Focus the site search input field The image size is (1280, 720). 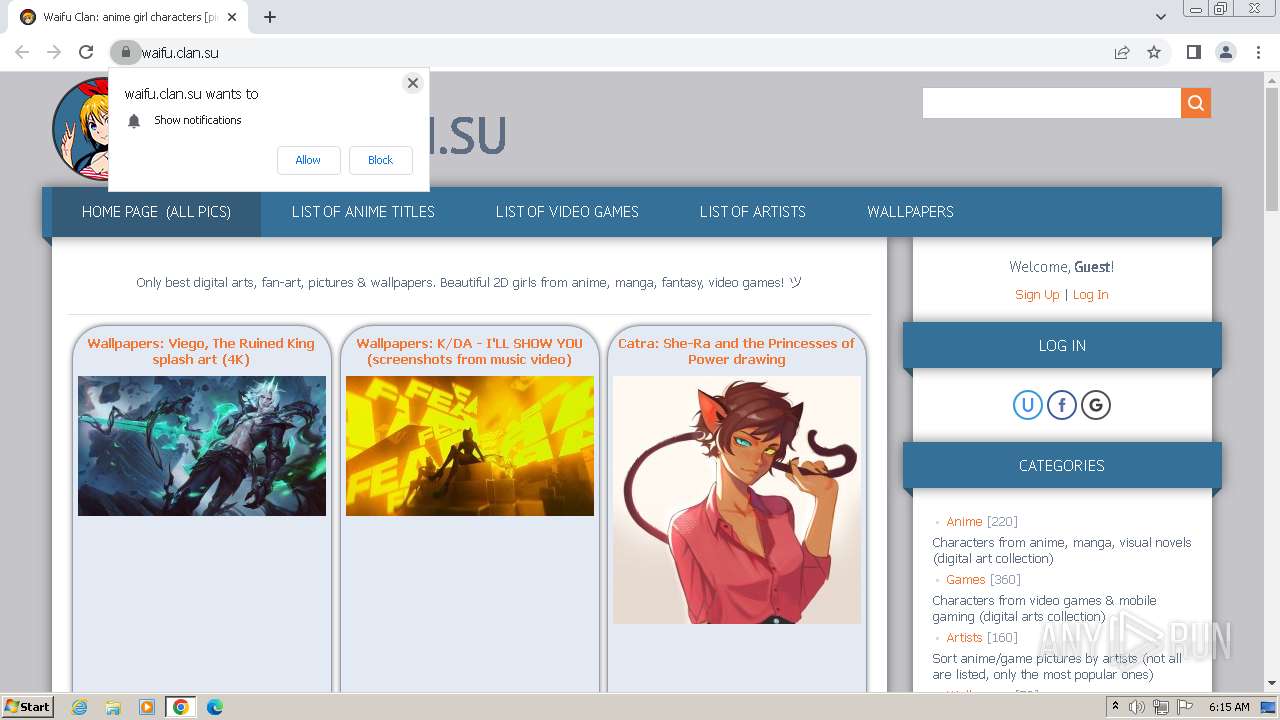click(x=1052, y=103)
